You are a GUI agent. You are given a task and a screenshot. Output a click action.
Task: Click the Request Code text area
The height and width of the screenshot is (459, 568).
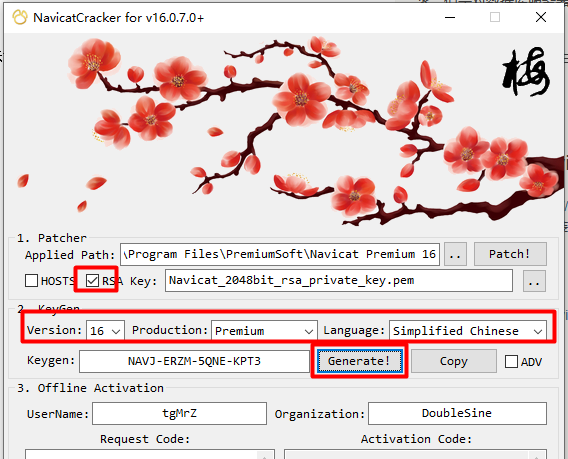tap(150, 454)
